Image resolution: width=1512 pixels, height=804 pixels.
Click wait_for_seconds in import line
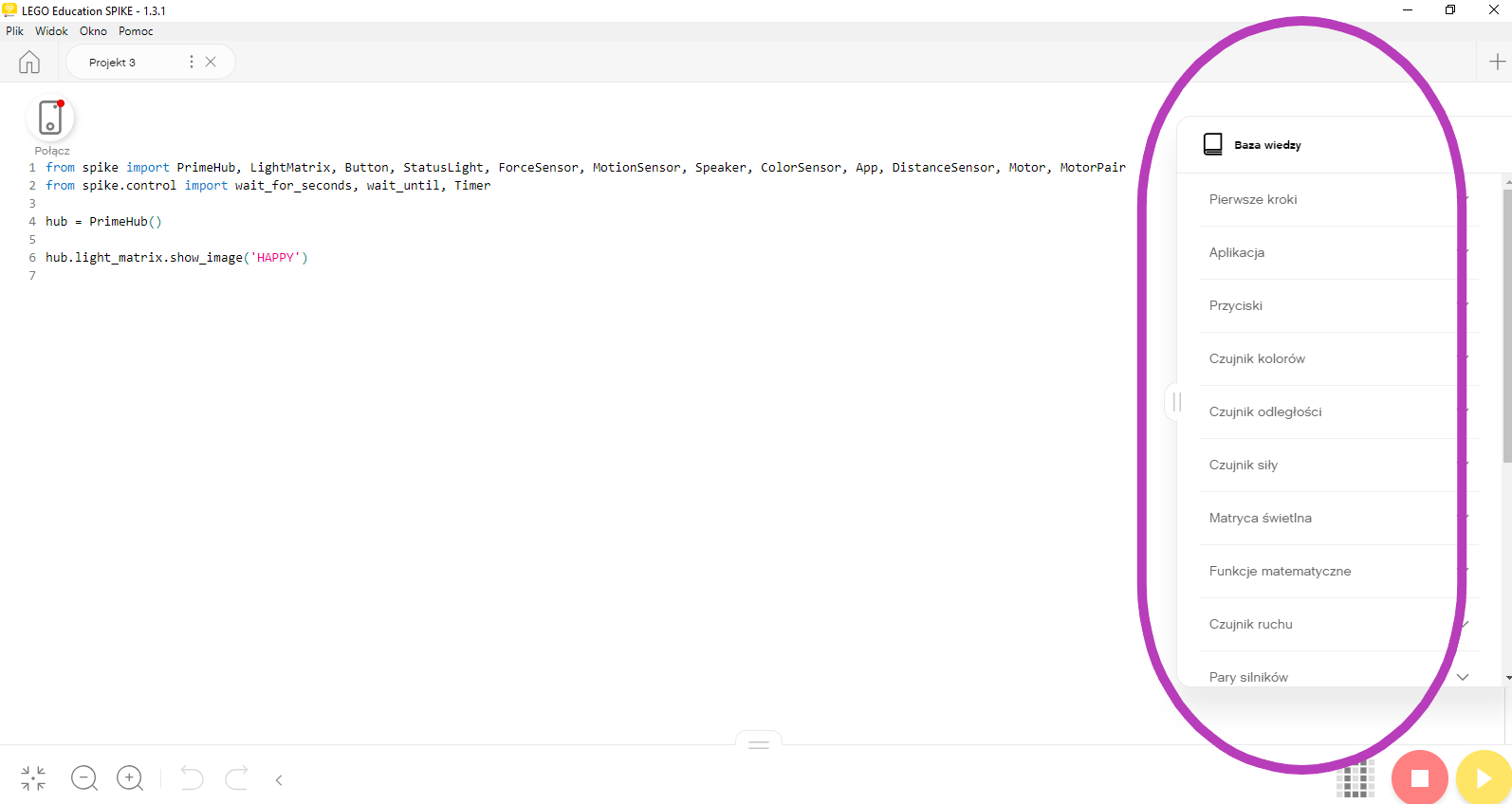pyautogui.click(x=294, y=186)
